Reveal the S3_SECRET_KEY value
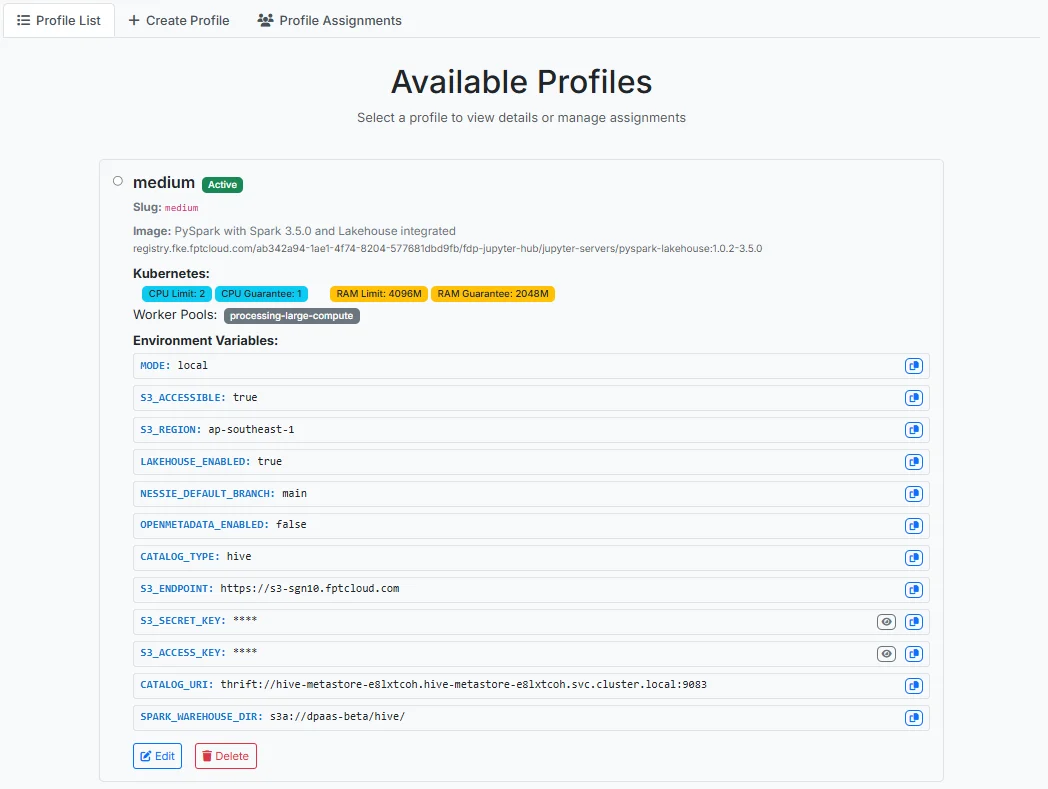The width and height of the screenshot is (1048, 789). pyautogui.click(x=886, y=622)
